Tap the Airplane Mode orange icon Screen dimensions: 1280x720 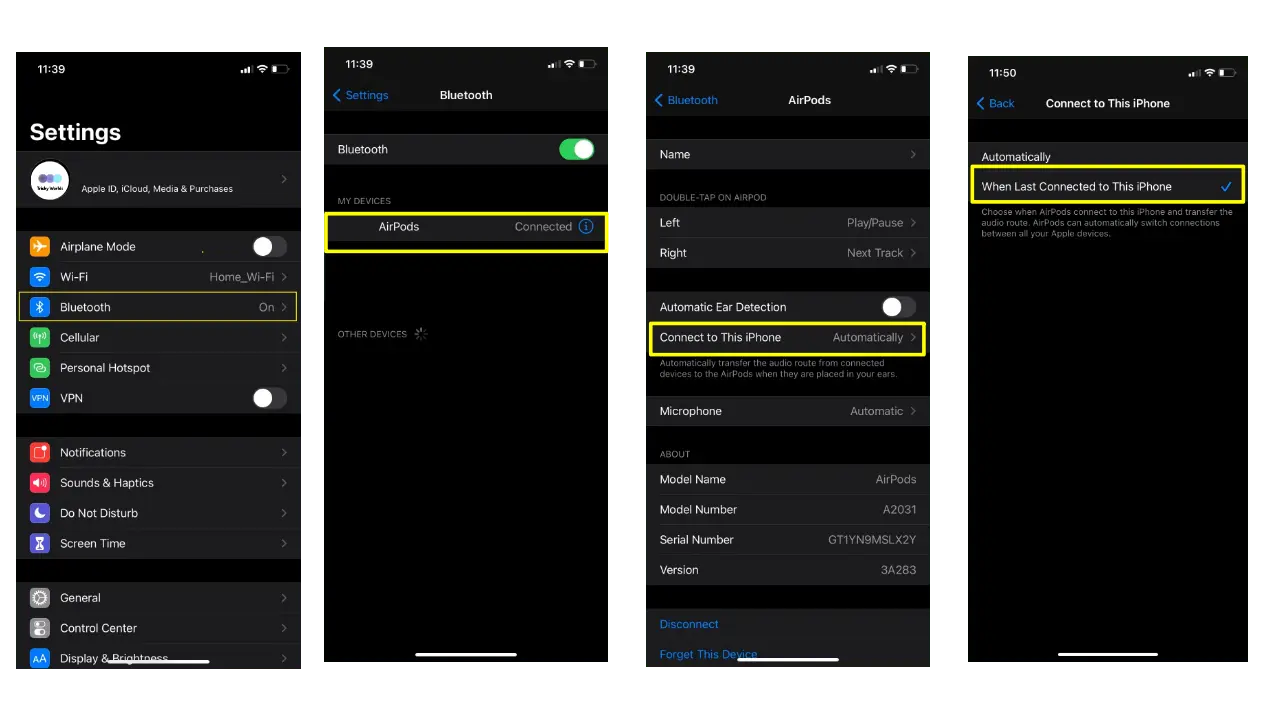40,247
